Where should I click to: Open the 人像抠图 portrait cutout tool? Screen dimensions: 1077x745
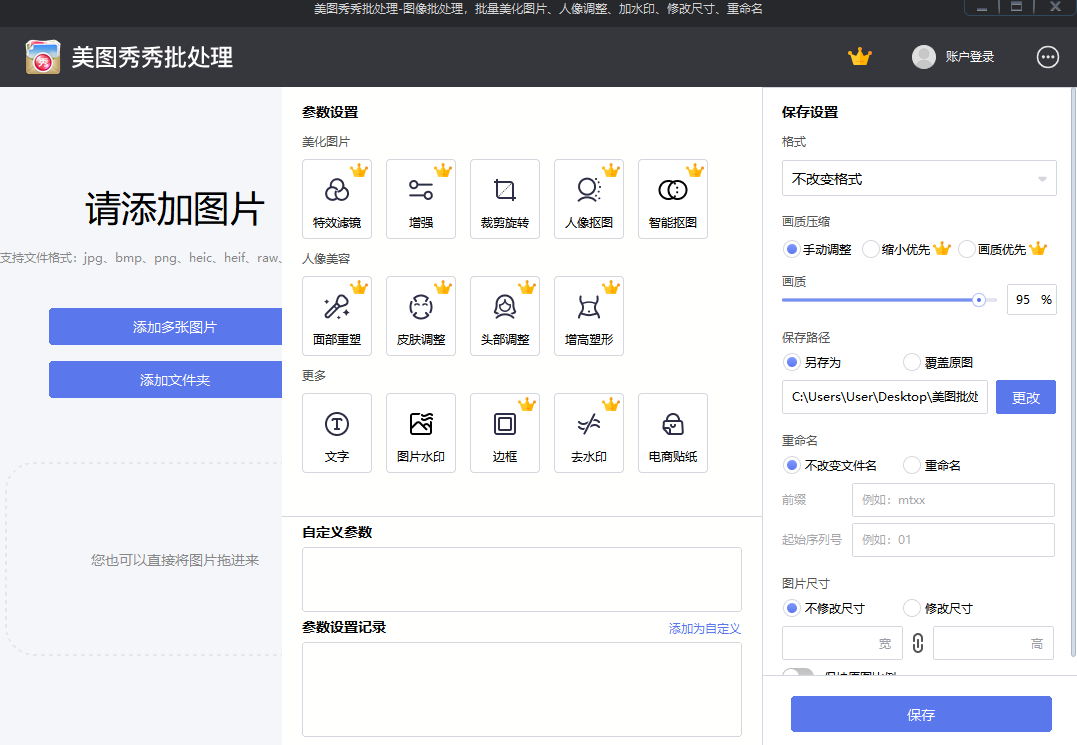[x=589, y=198]
